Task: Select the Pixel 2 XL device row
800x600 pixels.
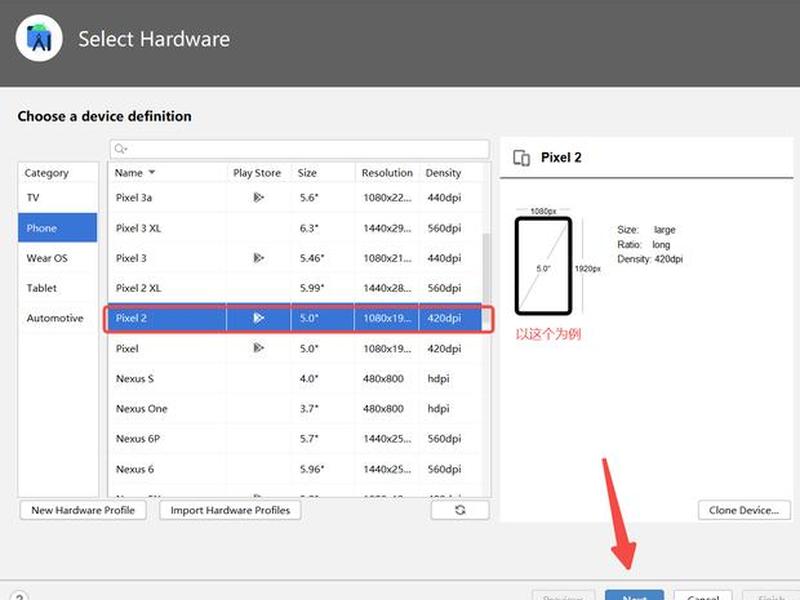Action: (295, 288)
